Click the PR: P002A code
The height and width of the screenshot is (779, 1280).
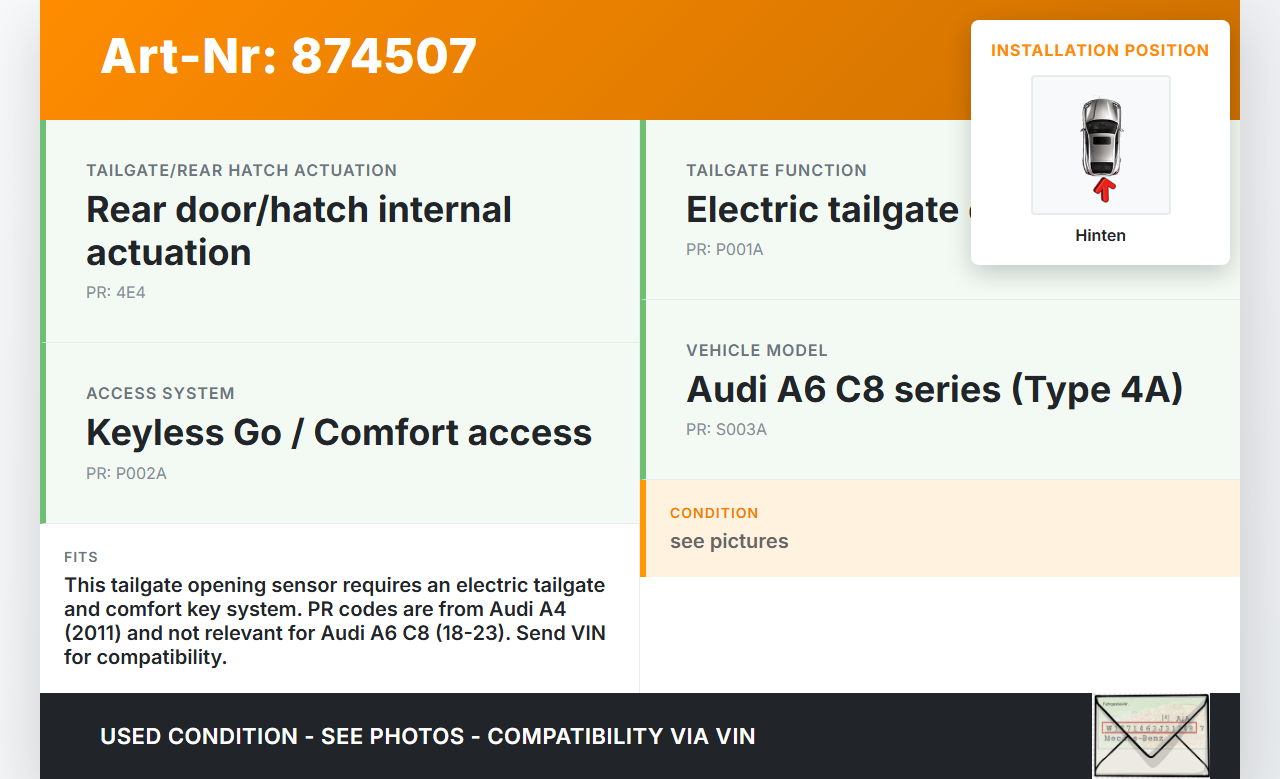(126, 473)
